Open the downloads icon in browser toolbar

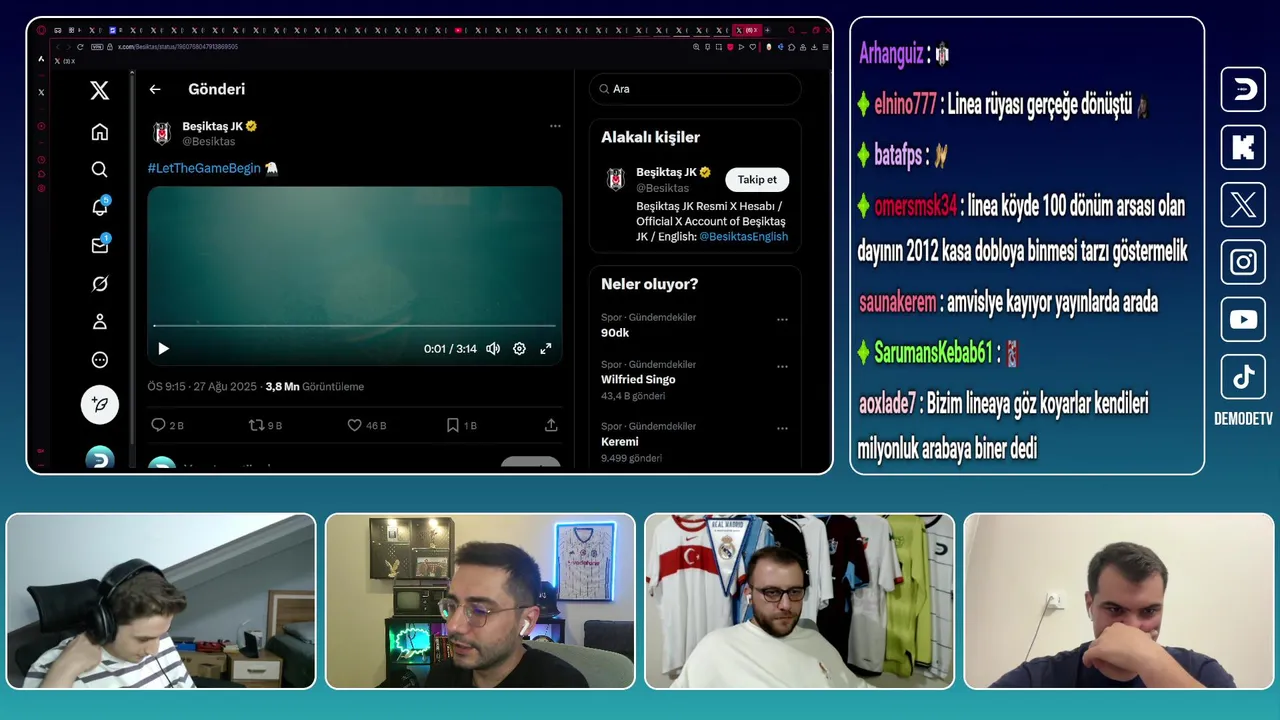814,47
